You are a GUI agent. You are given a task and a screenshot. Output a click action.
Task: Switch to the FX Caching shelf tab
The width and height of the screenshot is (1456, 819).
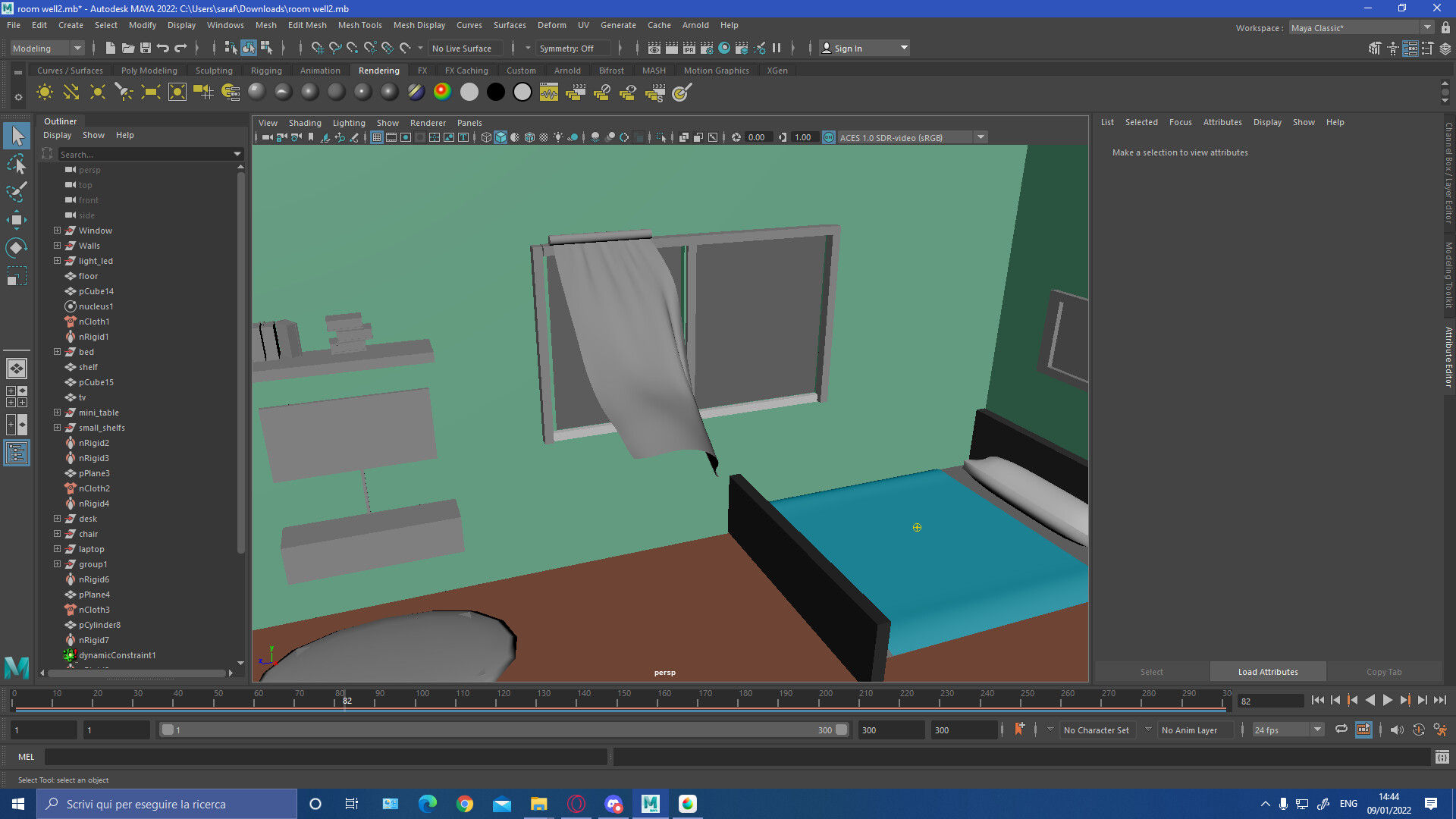466,71
